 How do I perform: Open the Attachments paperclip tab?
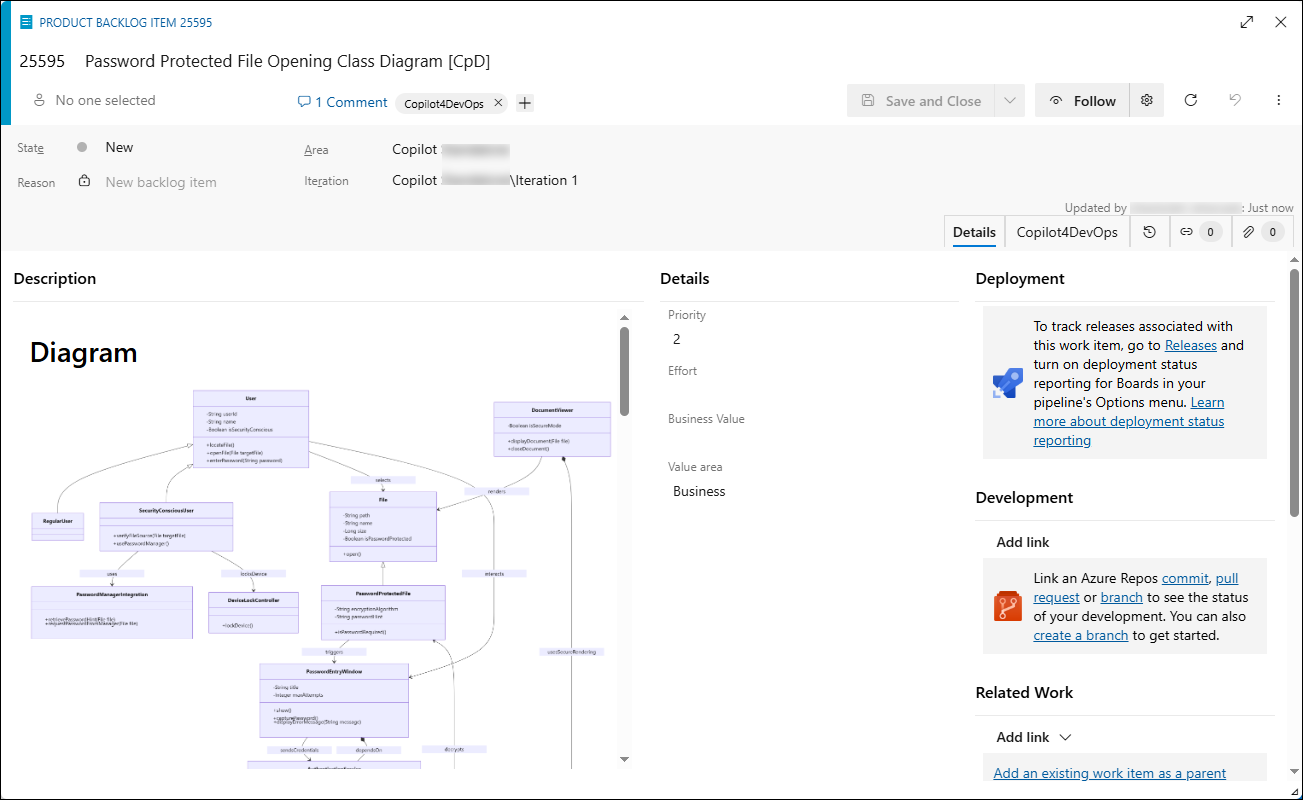[1262, 232]
